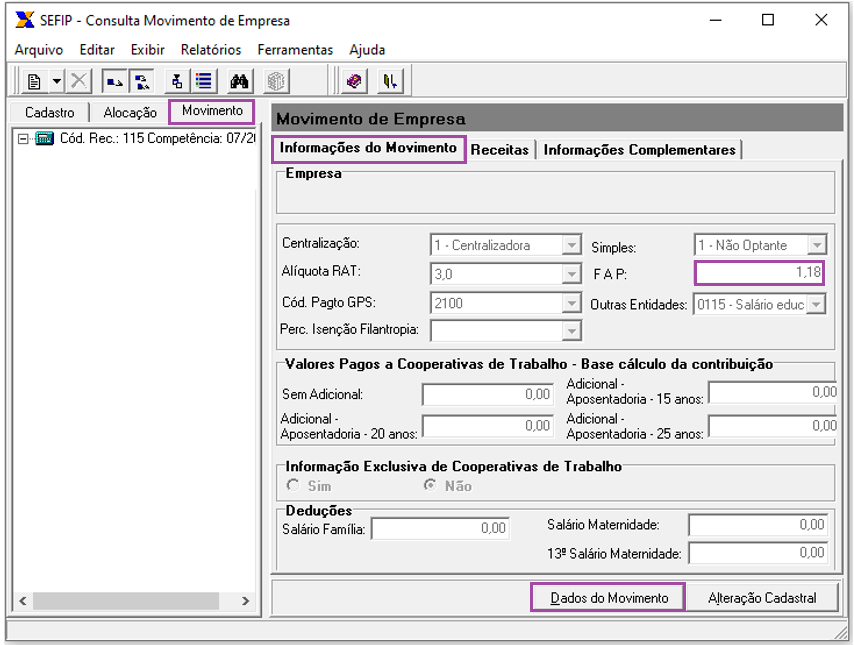Click the tree panel scrollbar left arrow
The height and width of the screenshot is (645, 854).
[23, 601]
